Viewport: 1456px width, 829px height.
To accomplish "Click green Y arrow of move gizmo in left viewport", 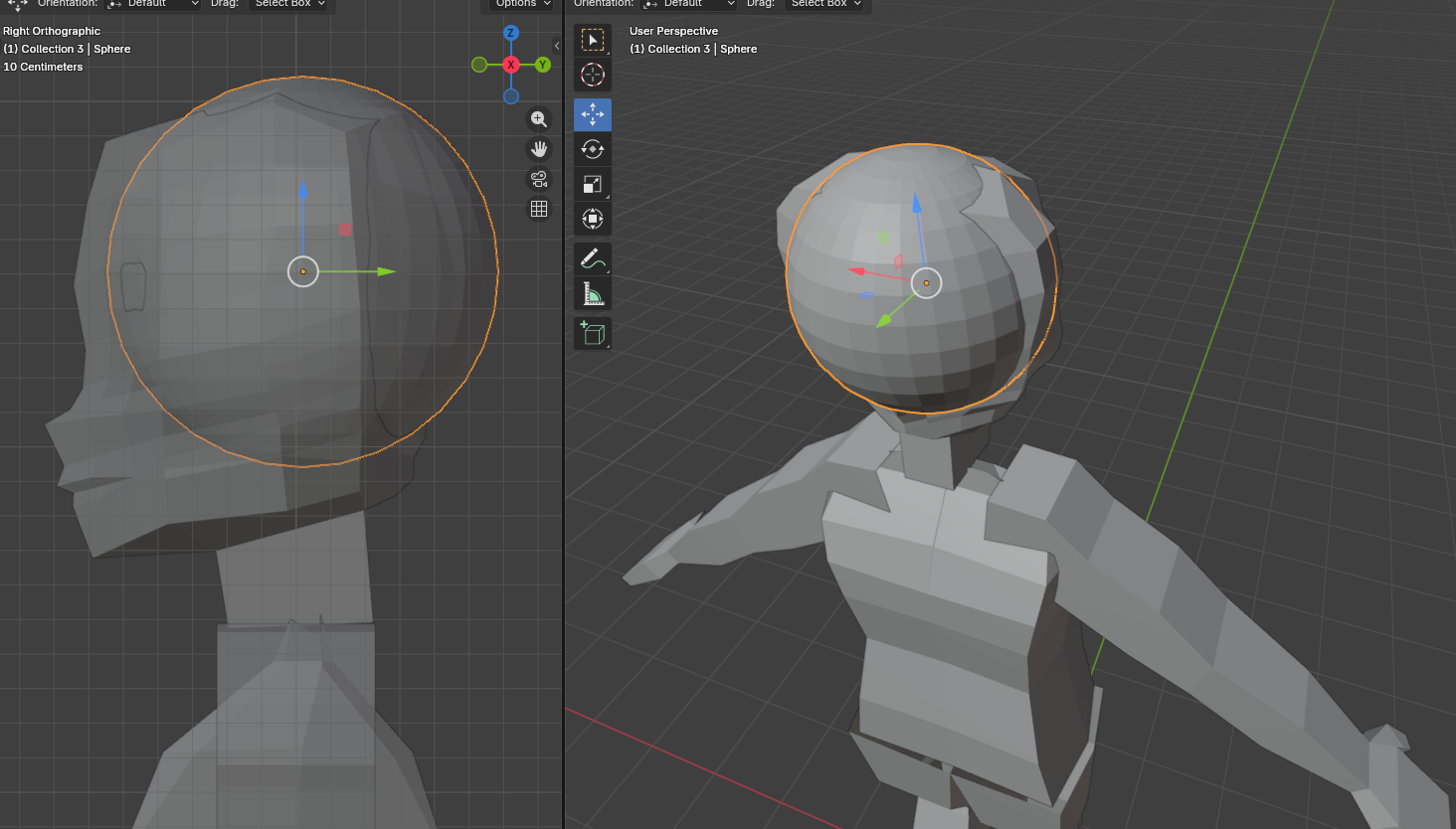I will (386, 271).
